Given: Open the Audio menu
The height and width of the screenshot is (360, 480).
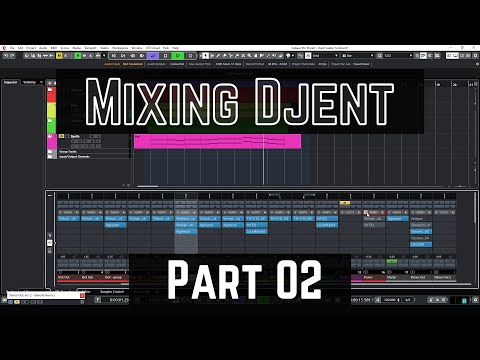Looking at the screenshot, I should click(43, 48).
